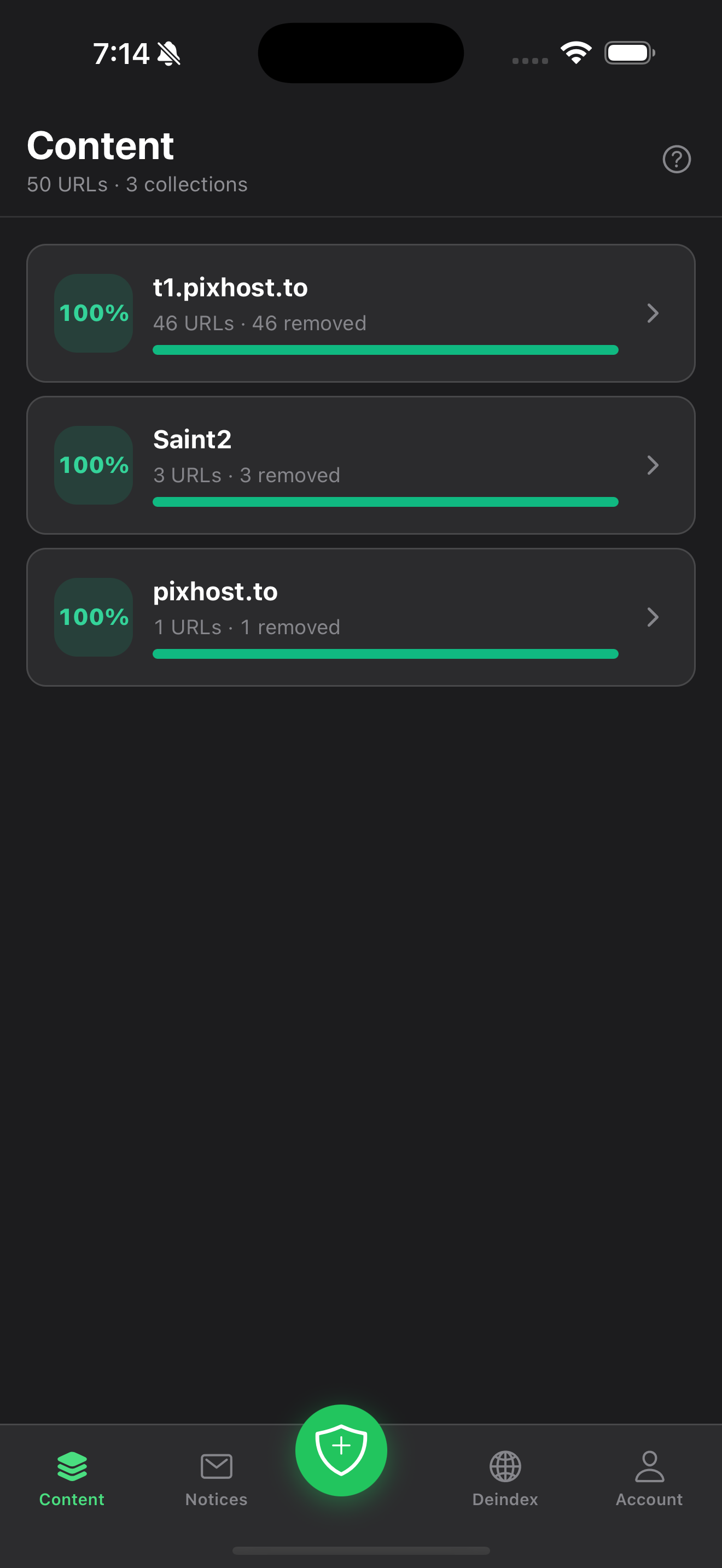Tap the Wi-Fi status icon

576,53
